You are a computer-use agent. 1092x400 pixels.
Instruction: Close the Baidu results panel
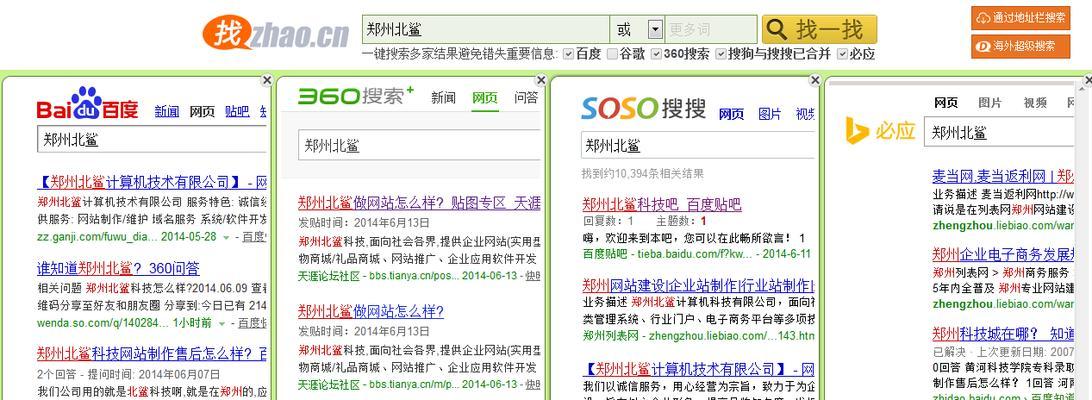(x=267, y=80)
